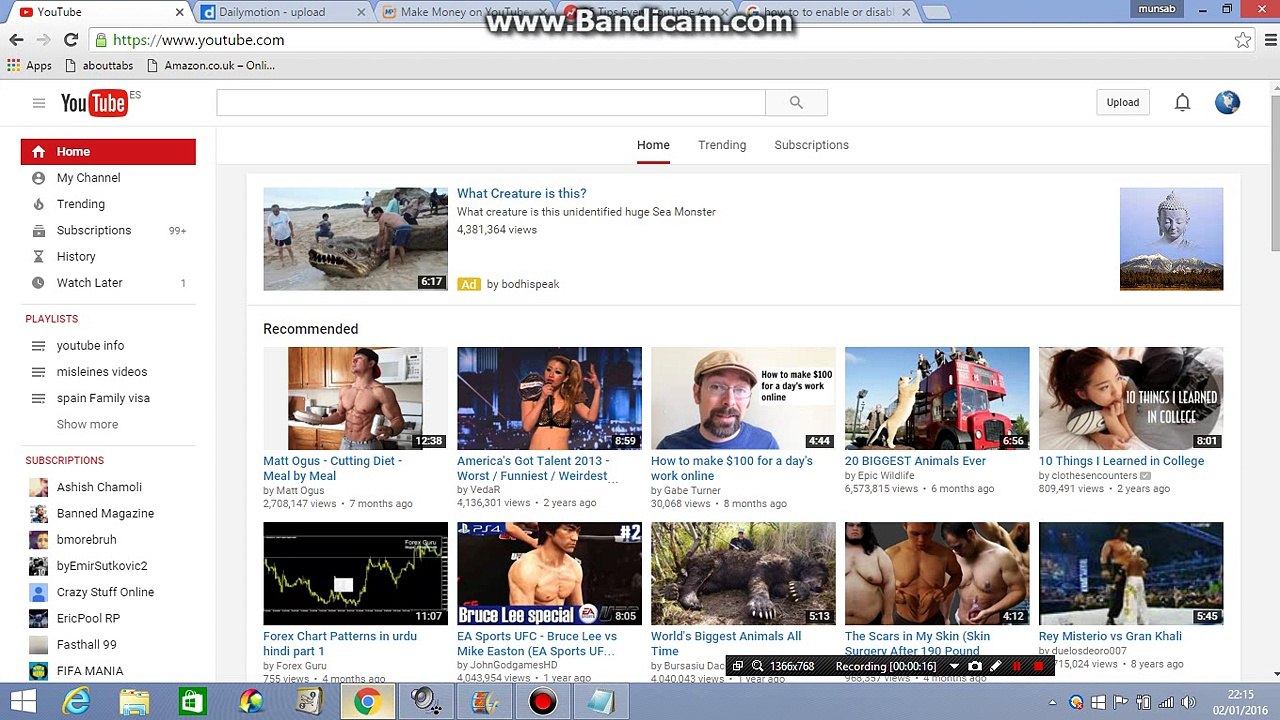The width and height of the screenshot is (1280, 720).
Task: Play the World's Biggest Animals thumbnail
Action: coord(743,573)
